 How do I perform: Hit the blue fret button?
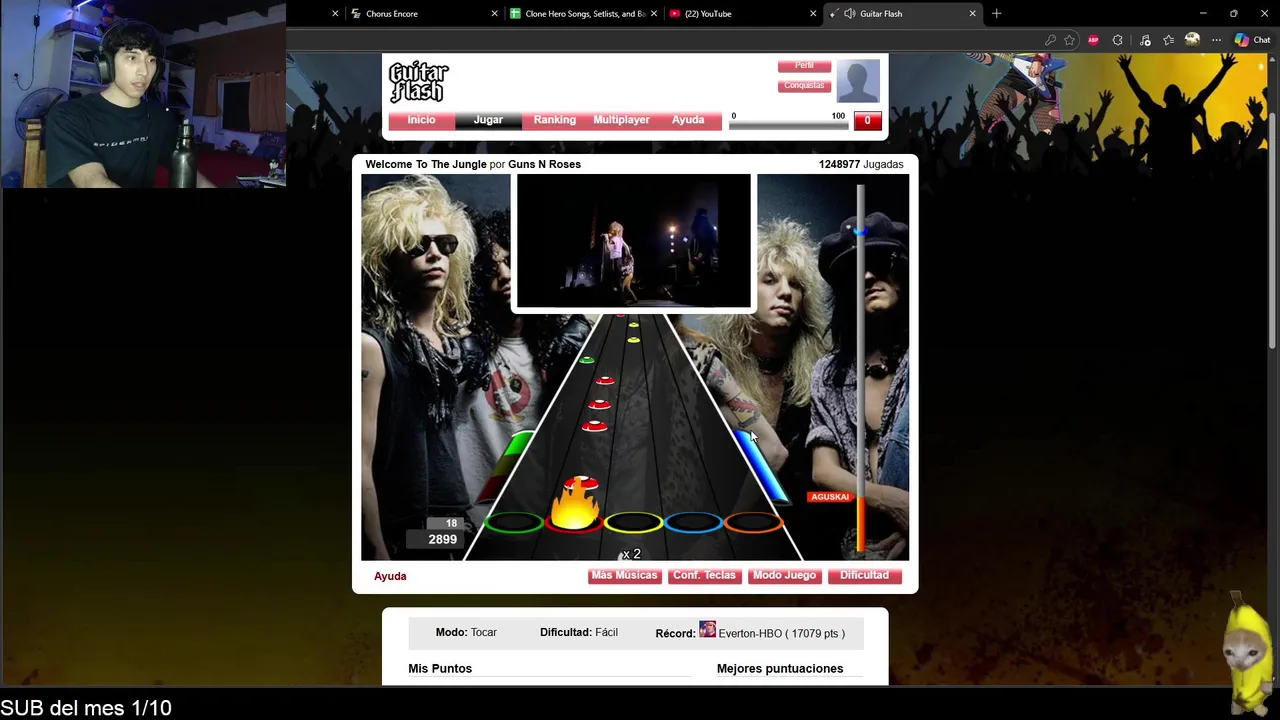point(693,522)
